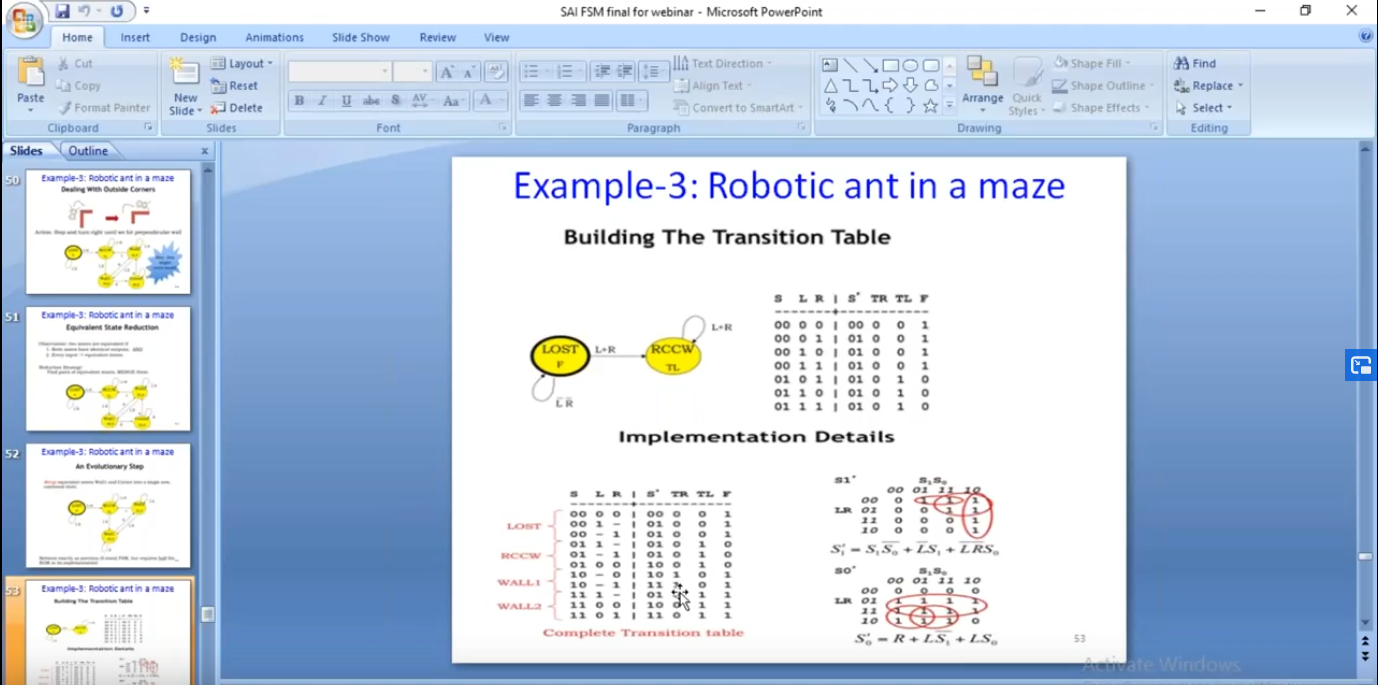Click the Office button logo

pos(24,18)
